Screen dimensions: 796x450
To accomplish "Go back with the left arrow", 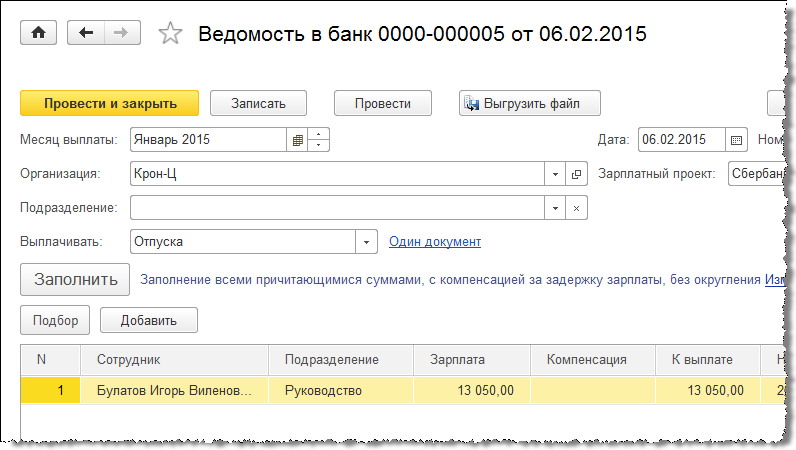I will point(86,33).
